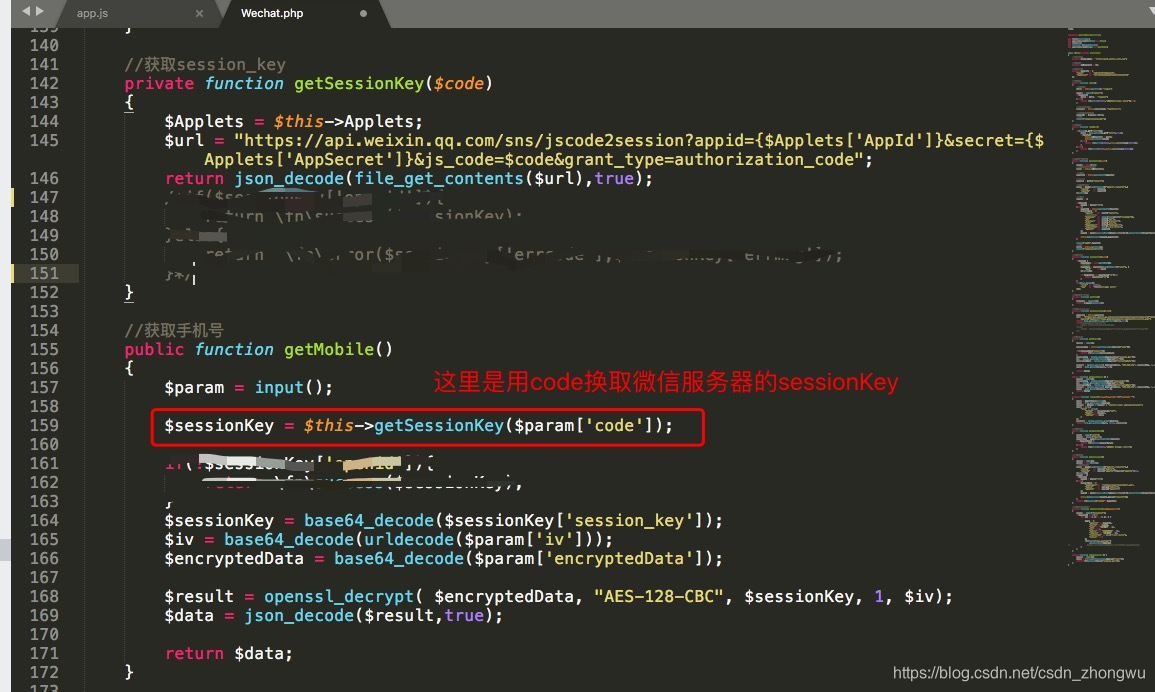The height and width of the screenshot is (692, 1155).
Task: Click 'urldecode' on line 165
Action: (x=409, y=539)
